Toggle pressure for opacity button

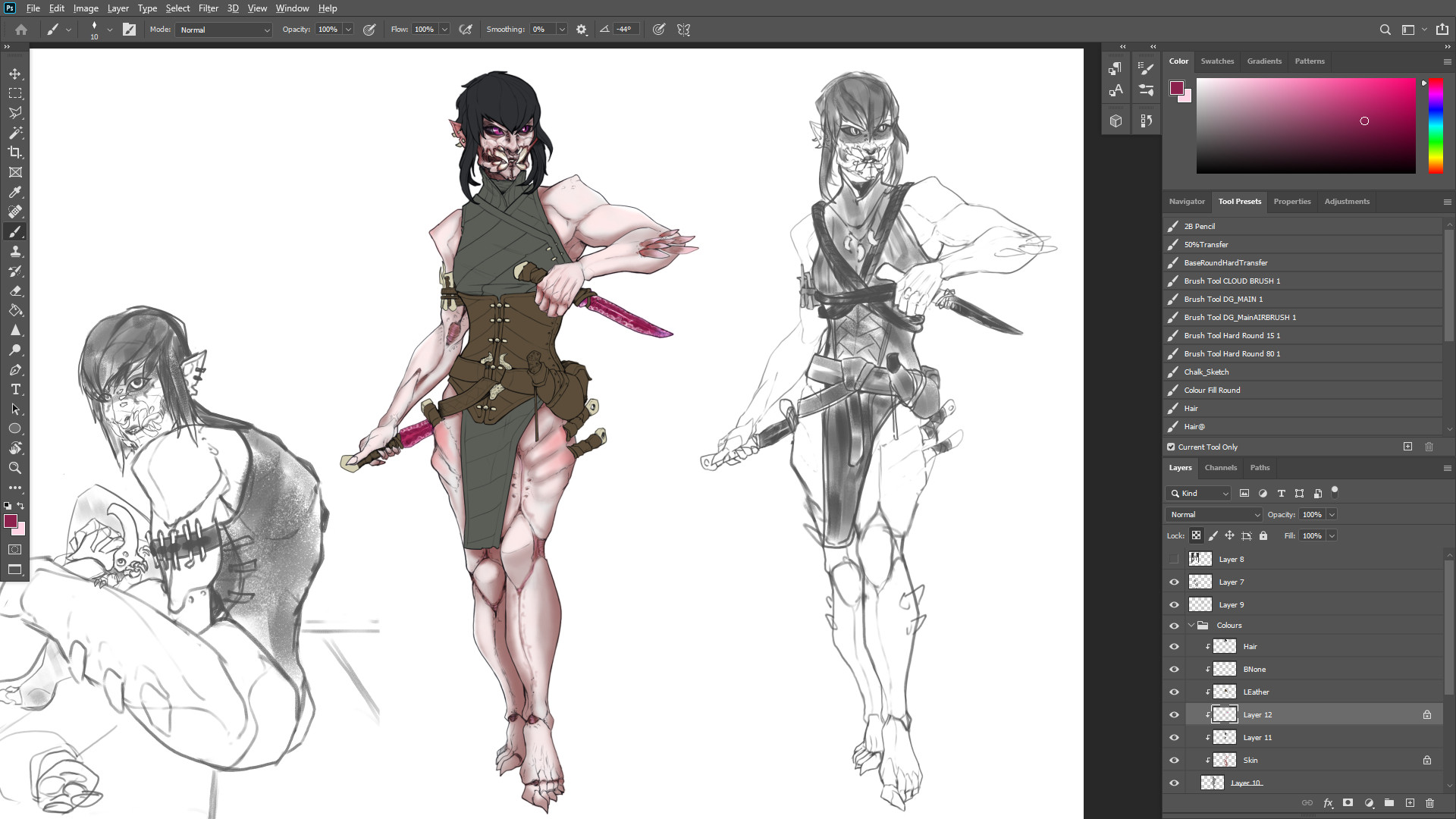[369, 30]
